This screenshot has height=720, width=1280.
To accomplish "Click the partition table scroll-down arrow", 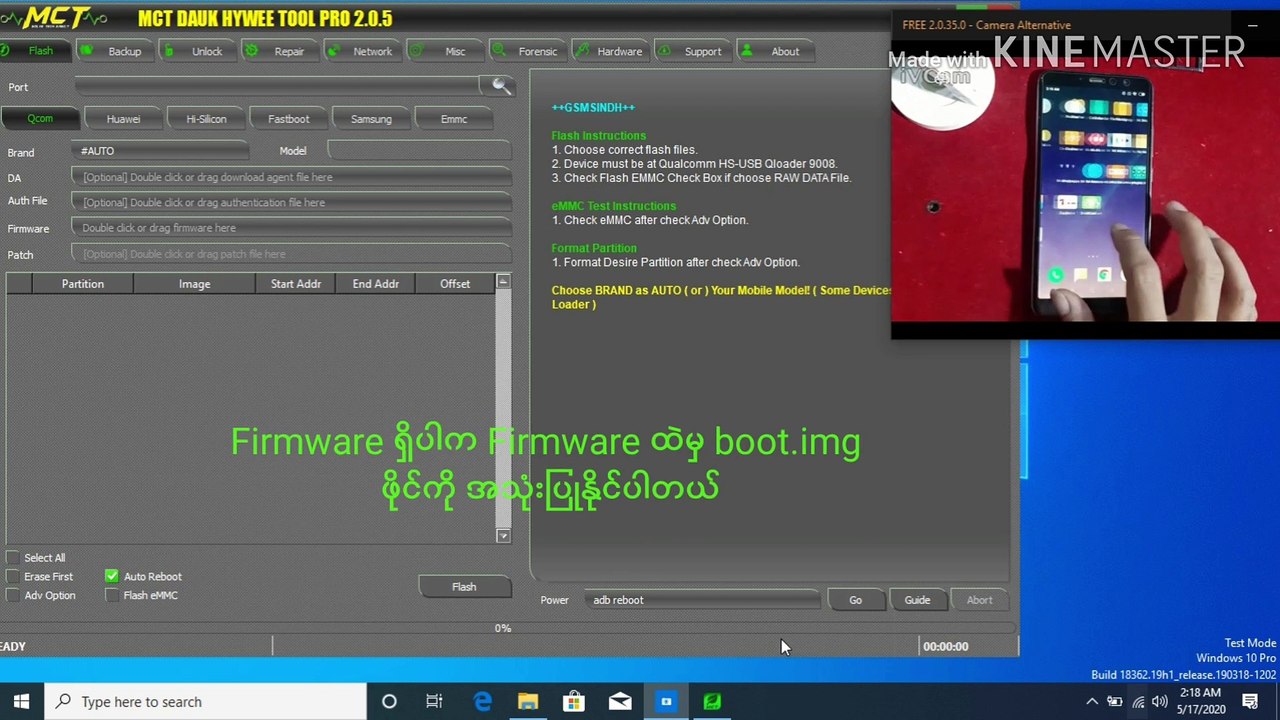I will (503, 536).
